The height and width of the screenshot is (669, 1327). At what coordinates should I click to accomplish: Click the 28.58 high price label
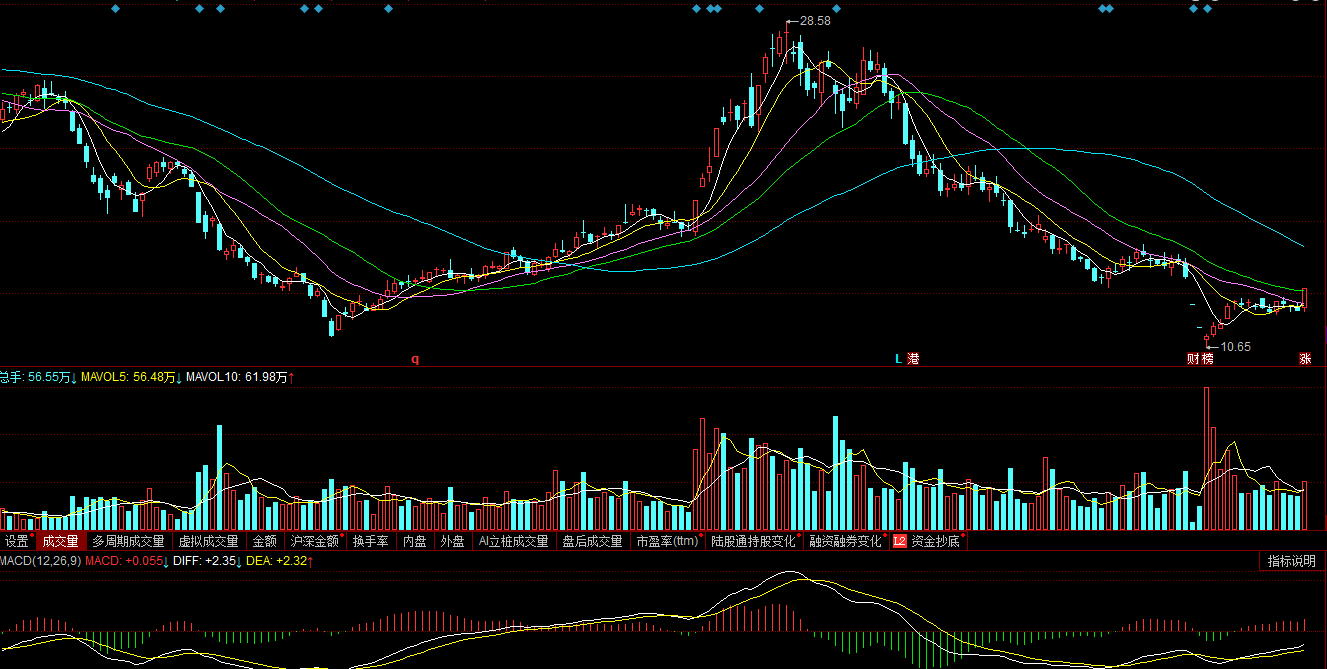pyautogui.click(x=815, y=21)
